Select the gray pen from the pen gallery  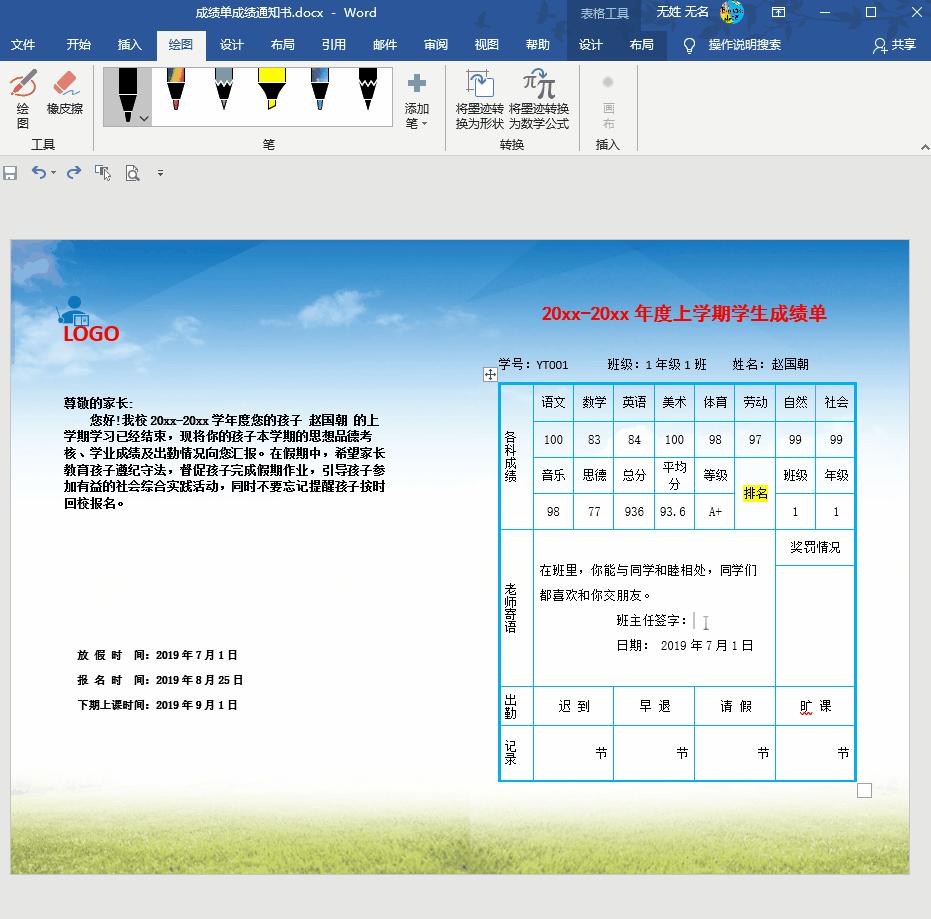coord(224,95)
